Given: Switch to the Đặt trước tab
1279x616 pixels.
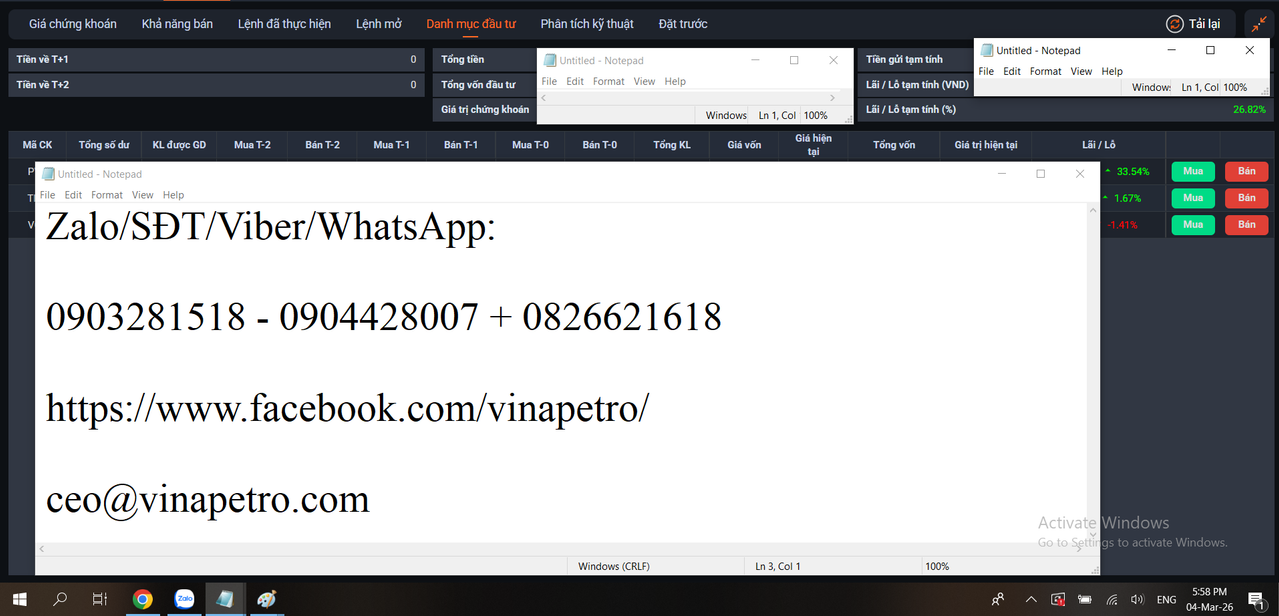Looking at the screenshot, I should click(x=683, y=24).
